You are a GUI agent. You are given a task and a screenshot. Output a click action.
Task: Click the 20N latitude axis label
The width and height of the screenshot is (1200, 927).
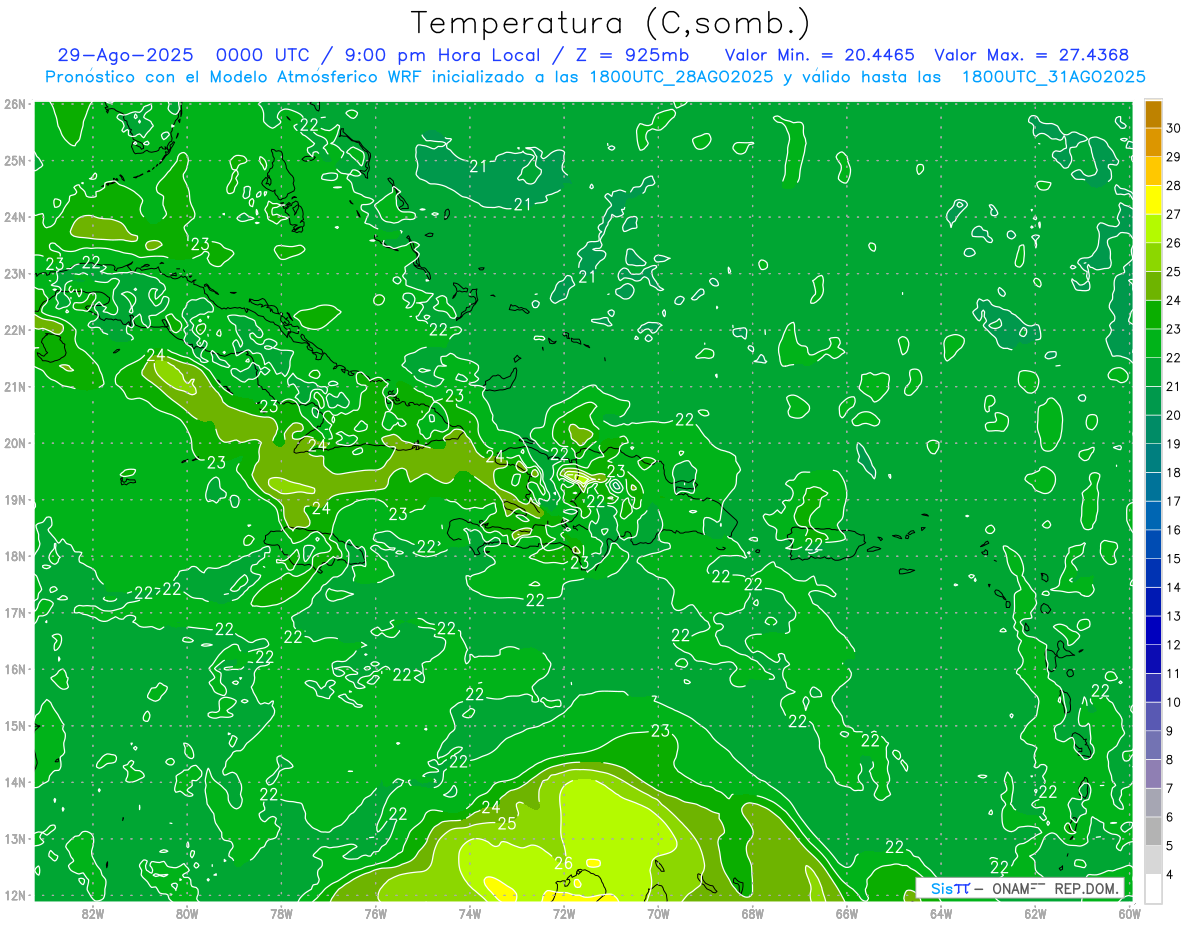[14, 443]
